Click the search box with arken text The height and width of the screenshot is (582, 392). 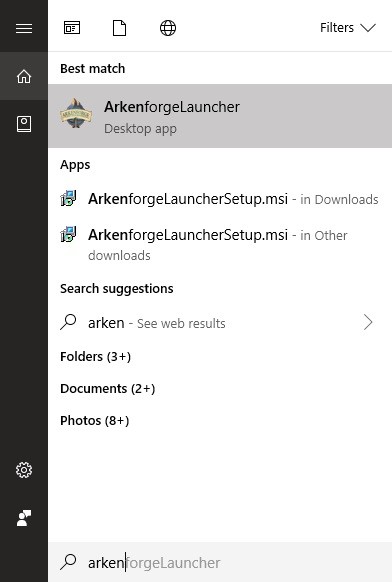[220, 562]
